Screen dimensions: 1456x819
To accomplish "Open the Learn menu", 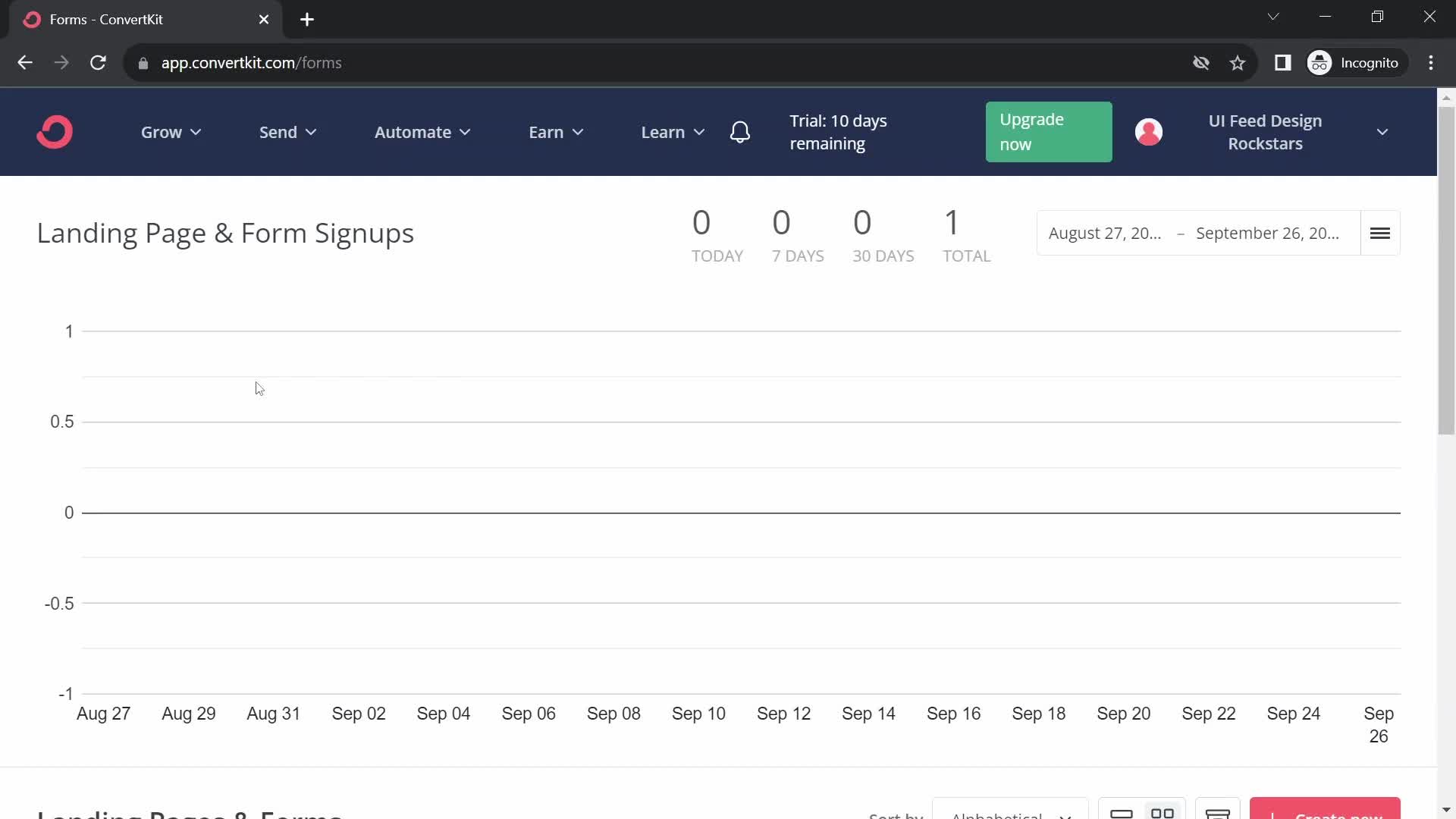I will [x=672, y=131].
